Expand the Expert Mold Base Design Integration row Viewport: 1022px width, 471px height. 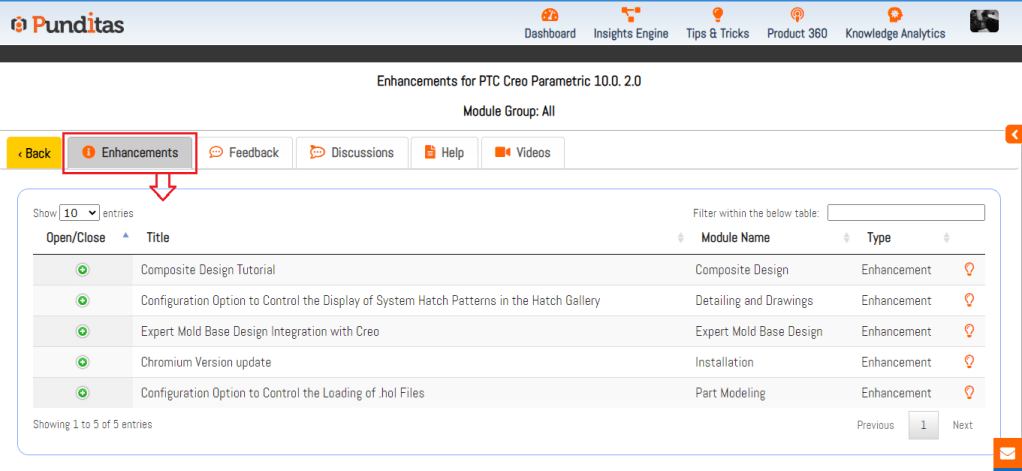coord(82,332)
